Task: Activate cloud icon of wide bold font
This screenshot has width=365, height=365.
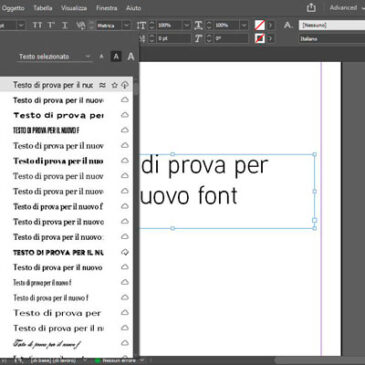Action: 125,115
